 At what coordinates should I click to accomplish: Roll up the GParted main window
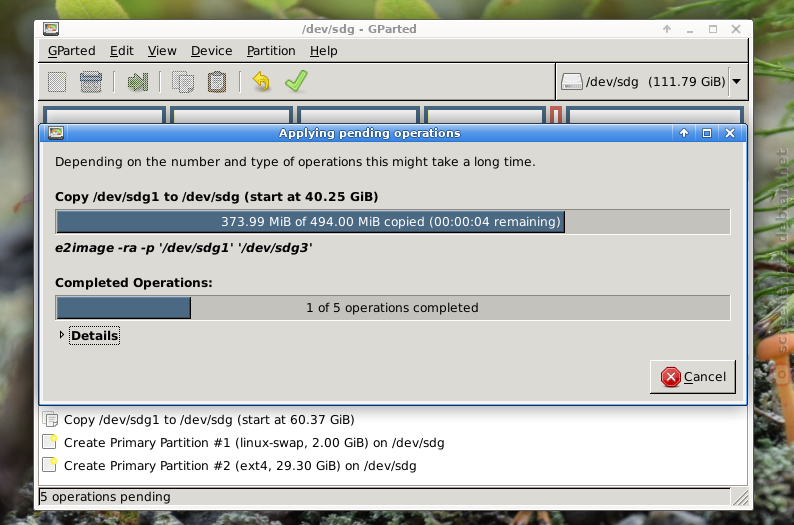pyautogui.click(x=667, y=29)
